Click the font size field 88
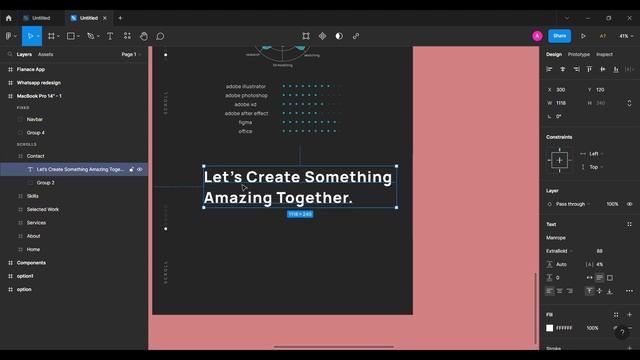The width and height of the screenshot is (640, 360). 599,251
